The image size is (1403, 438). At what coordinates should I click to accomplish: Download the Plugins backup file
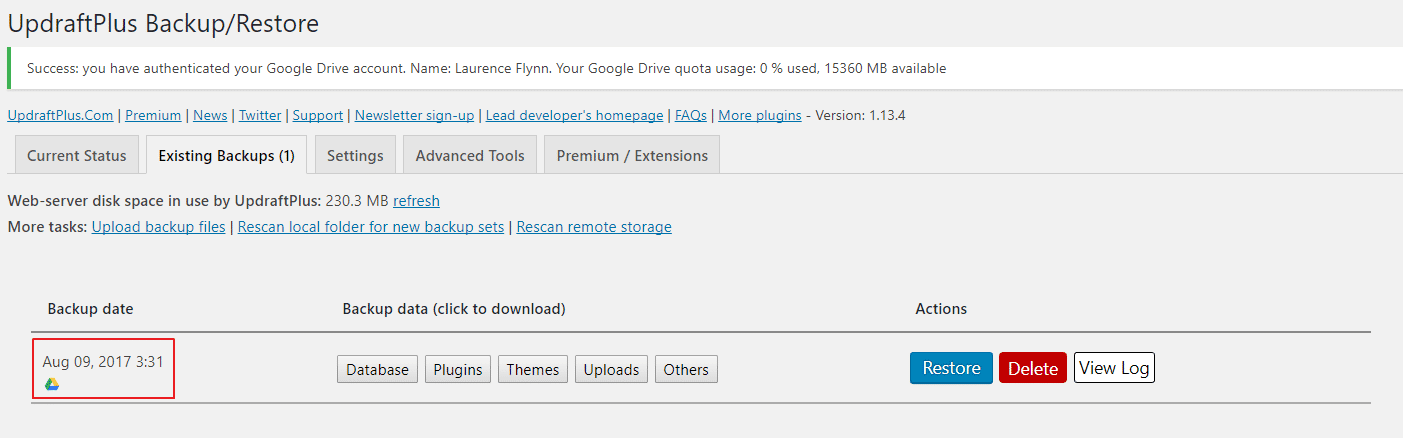click(x=458, y=369)
